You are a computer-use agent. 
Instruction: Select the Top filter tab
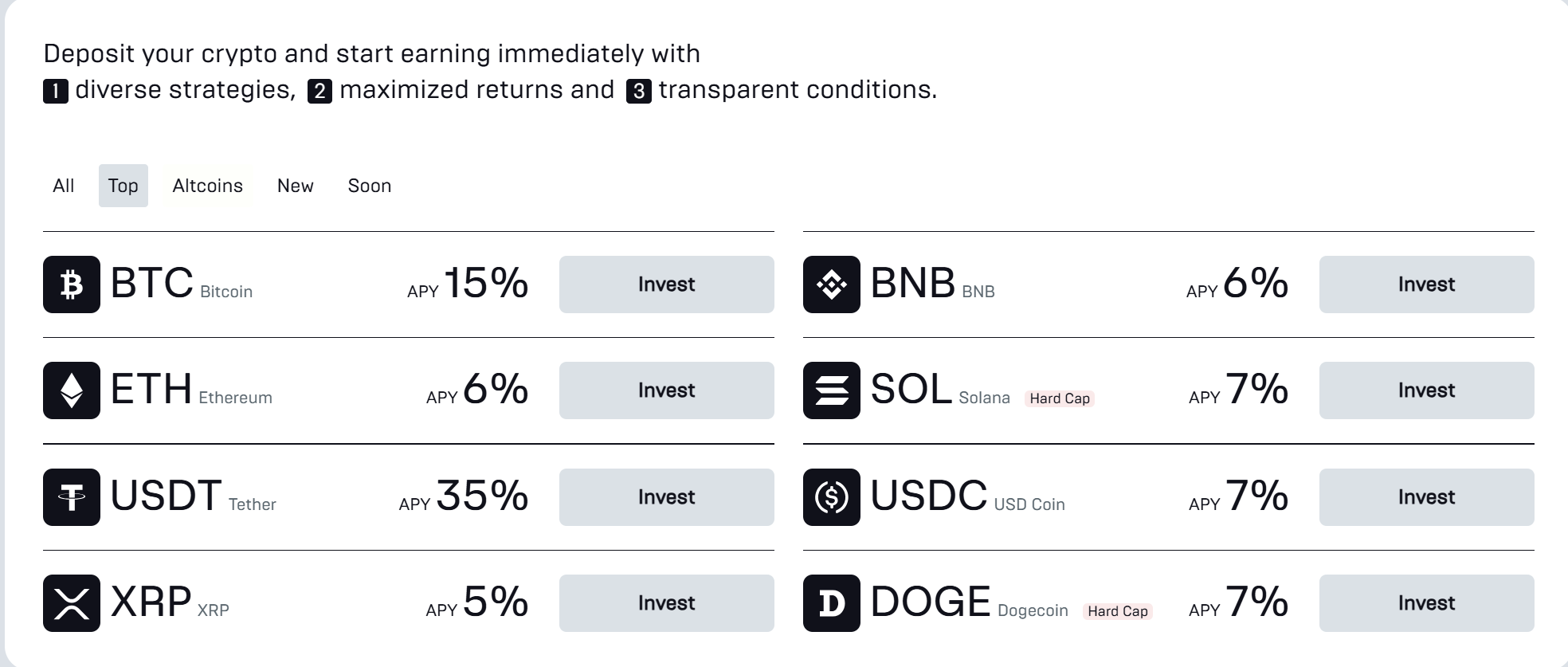[x=123, y=186]
